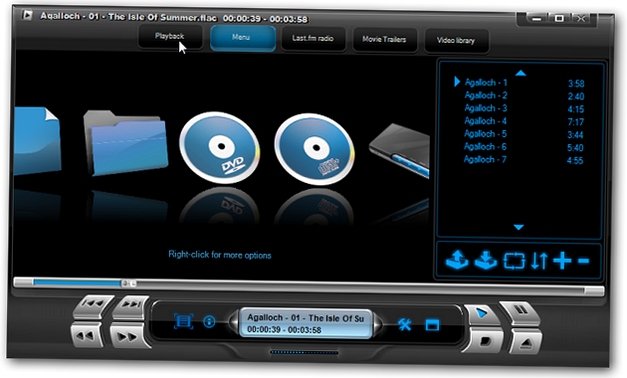
Task: Toggle the repeat loop icon
Action: click(x=514, y=261)
